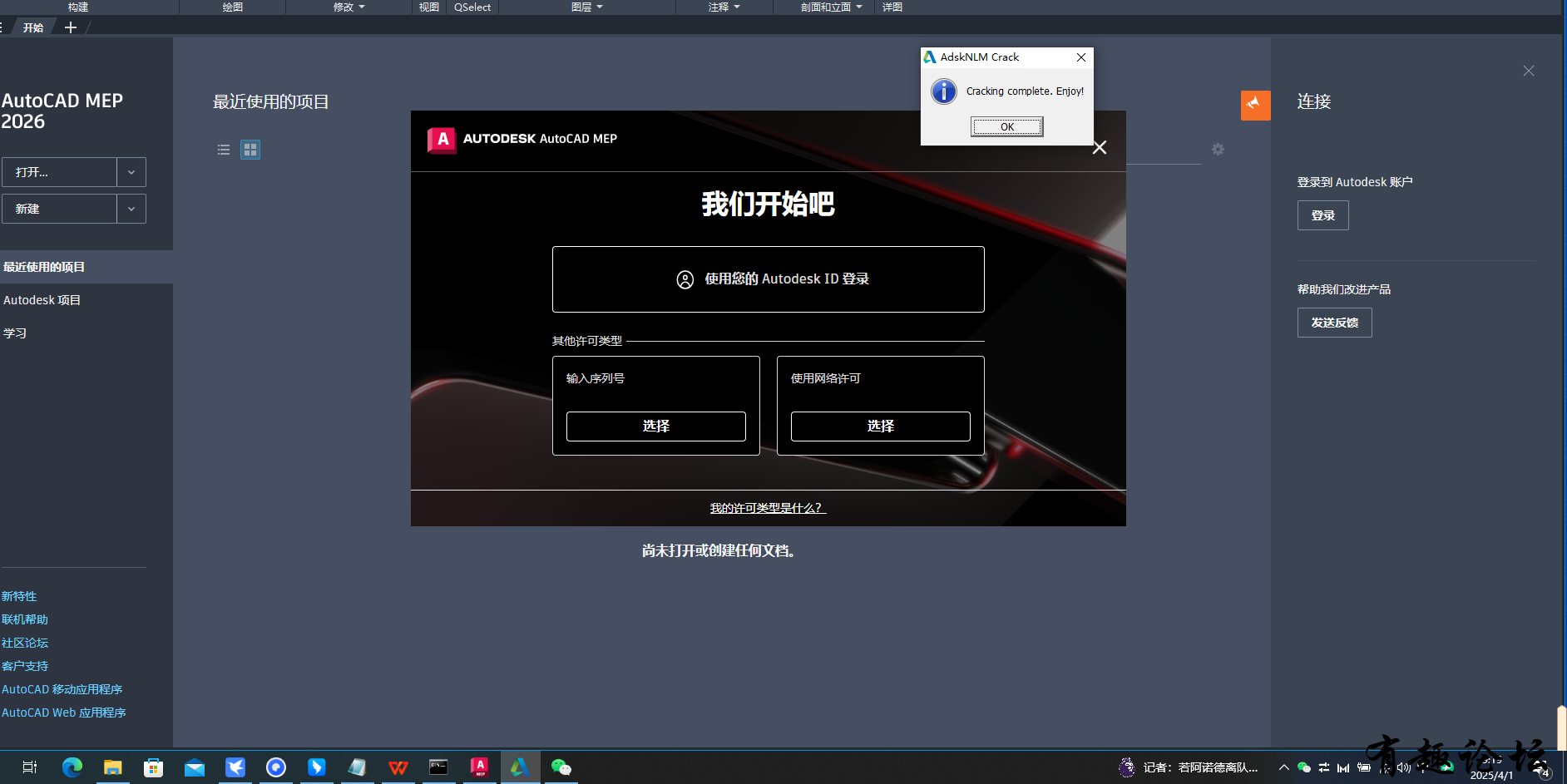
Task: Open AutoCAD Web 应用程序 link
Action: click(64, 713)
